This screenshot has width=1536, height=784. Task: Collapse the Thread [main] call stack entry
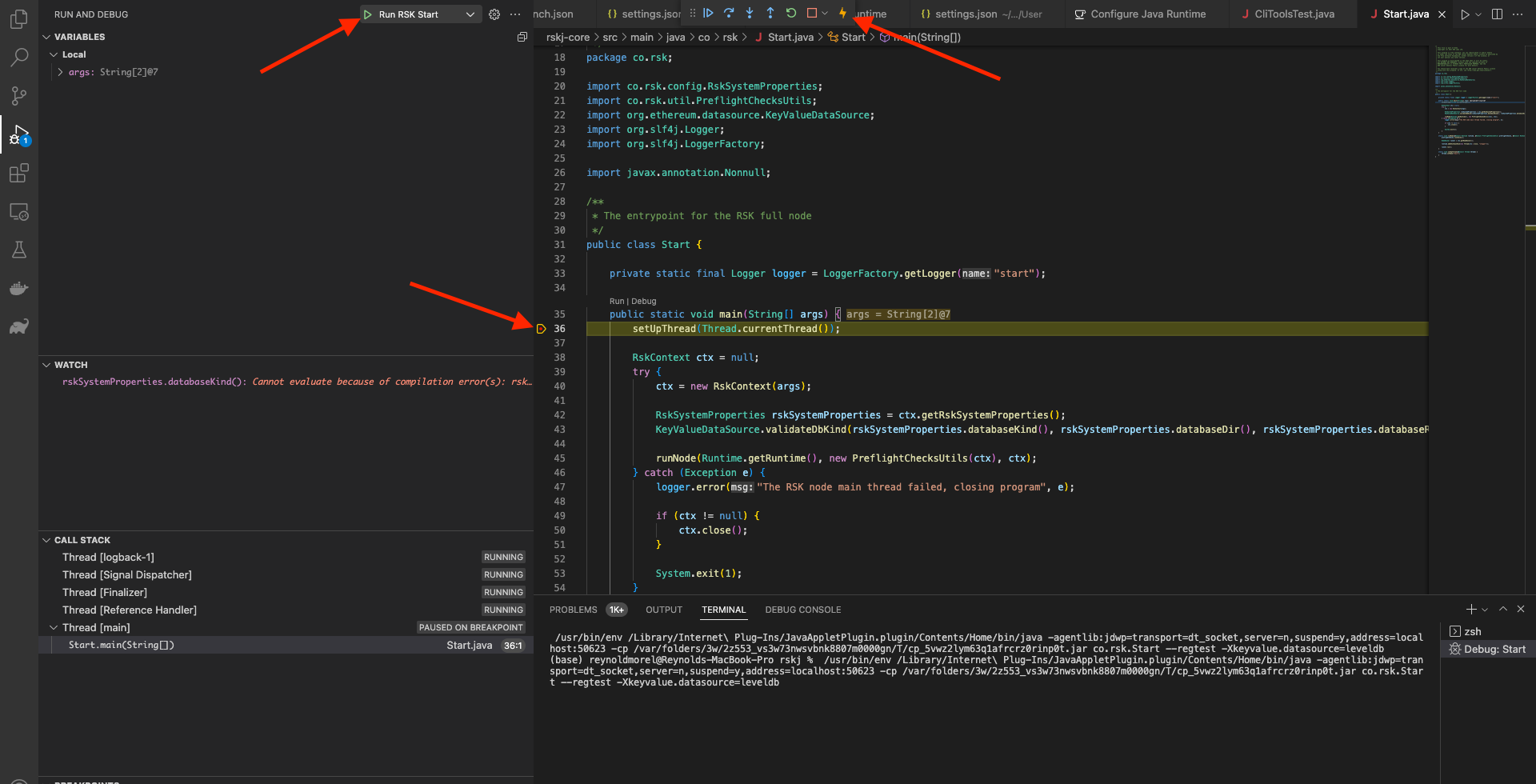point(54,628)
